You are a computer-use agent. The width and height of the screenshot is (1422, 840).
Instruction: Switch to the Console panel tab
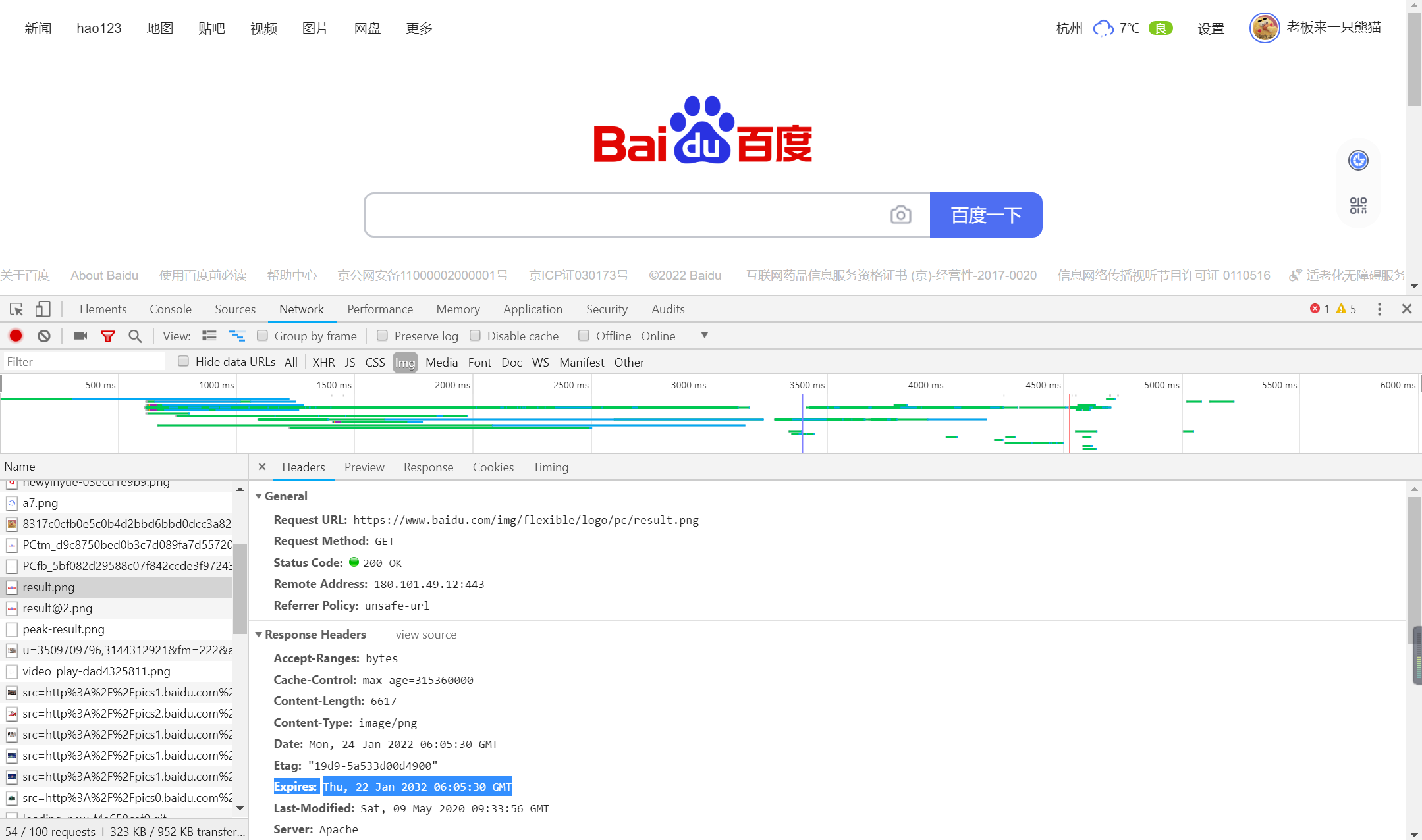coord(171,309)
